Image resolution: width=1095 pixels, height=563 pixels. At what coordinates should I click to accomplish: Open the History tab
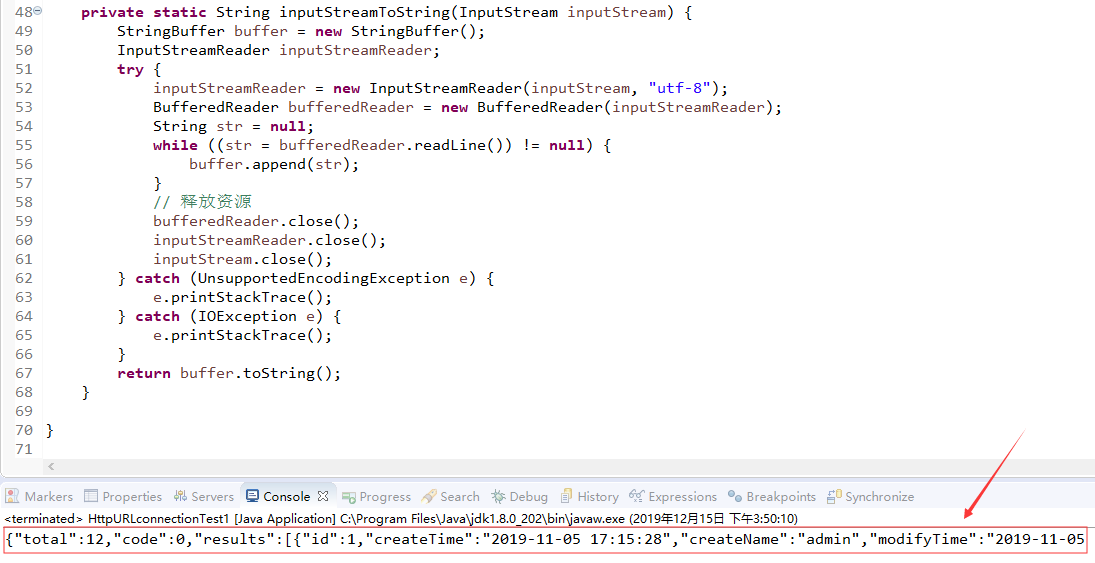point(589,497)
